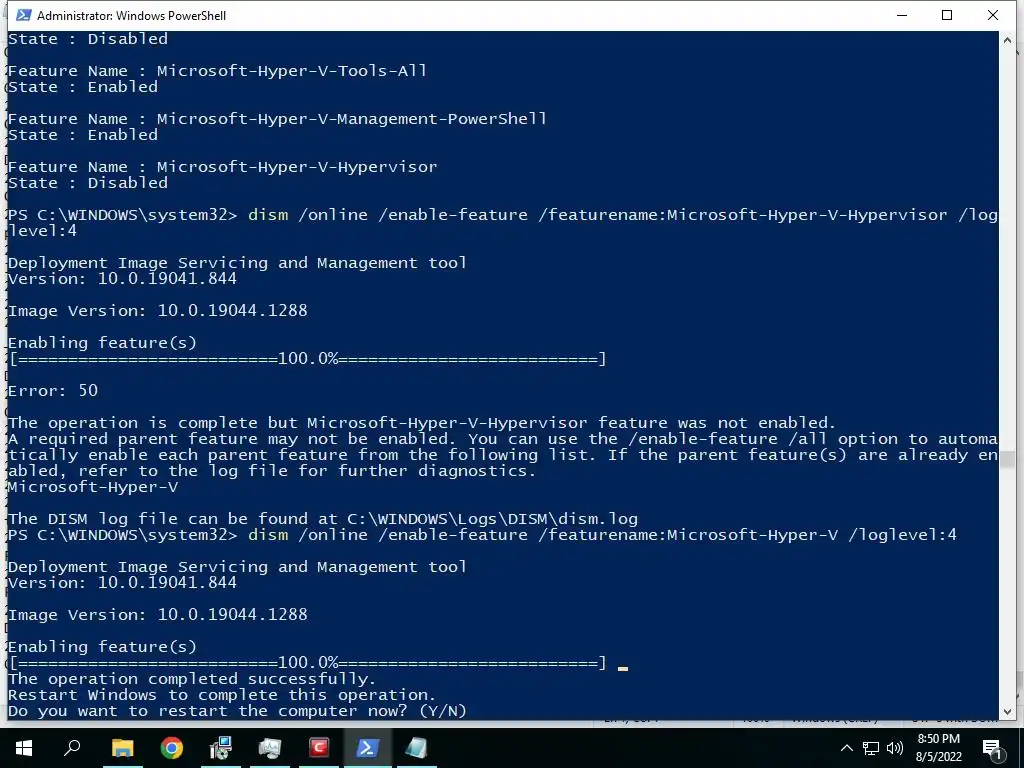1024x768 pixels.
Task: Open the PowerShell title bar system menu icon
Action: point(24,15)
